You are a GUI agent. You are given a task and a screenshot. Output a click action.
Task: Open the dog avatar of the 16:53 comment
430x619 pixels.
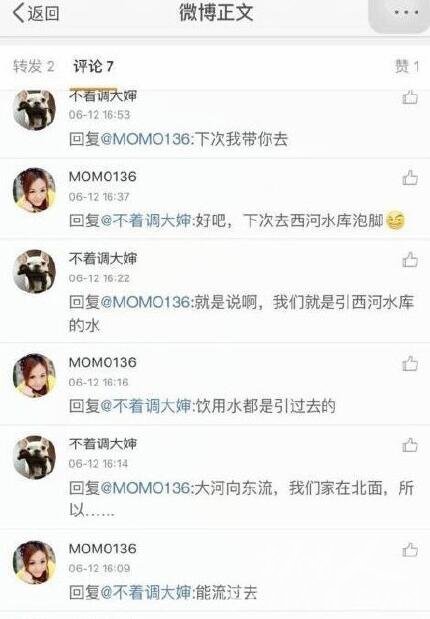tap(34, 109)
